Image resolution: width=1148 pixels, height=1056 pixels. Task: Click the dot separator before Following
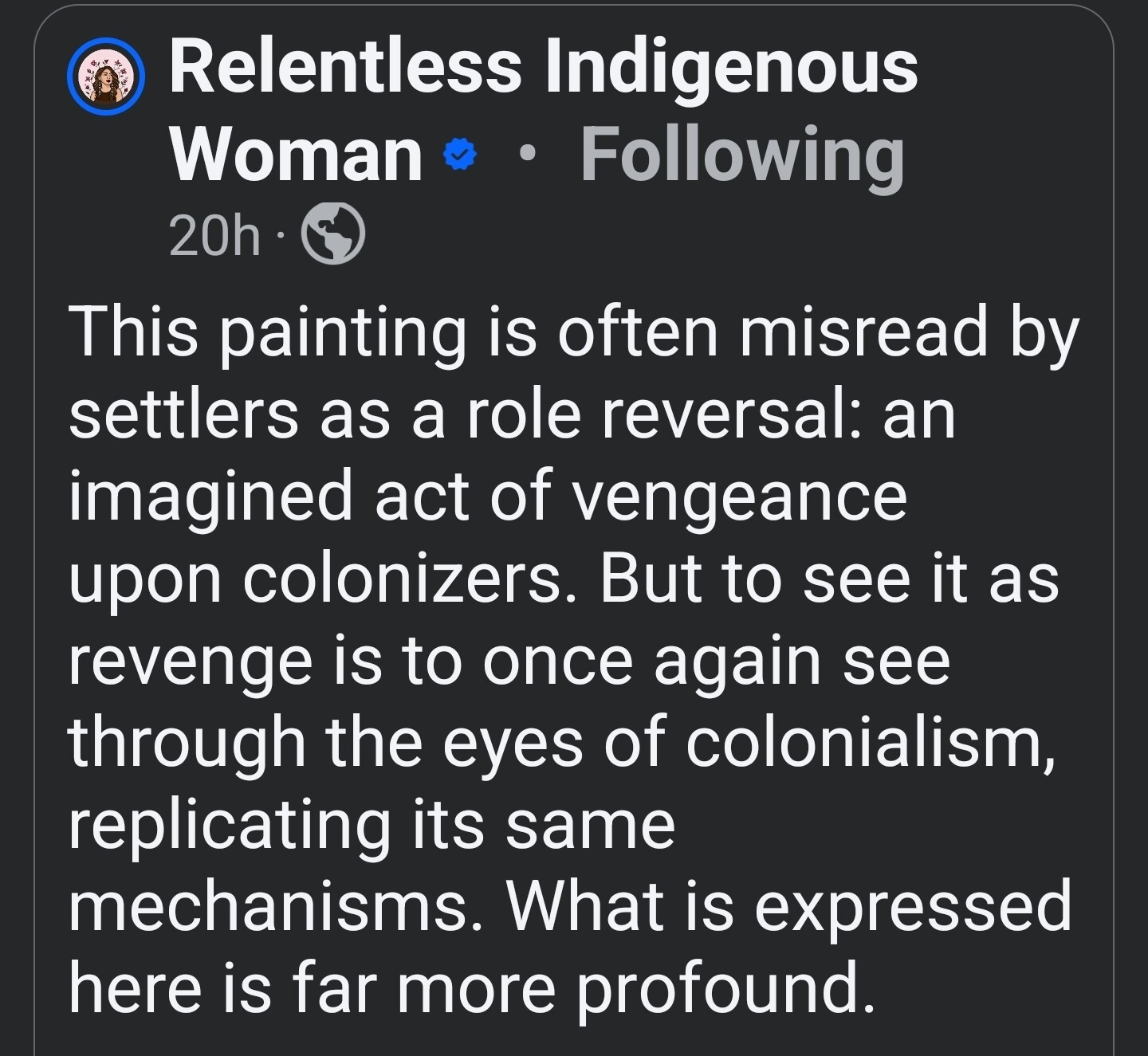(x=524, y=154)
